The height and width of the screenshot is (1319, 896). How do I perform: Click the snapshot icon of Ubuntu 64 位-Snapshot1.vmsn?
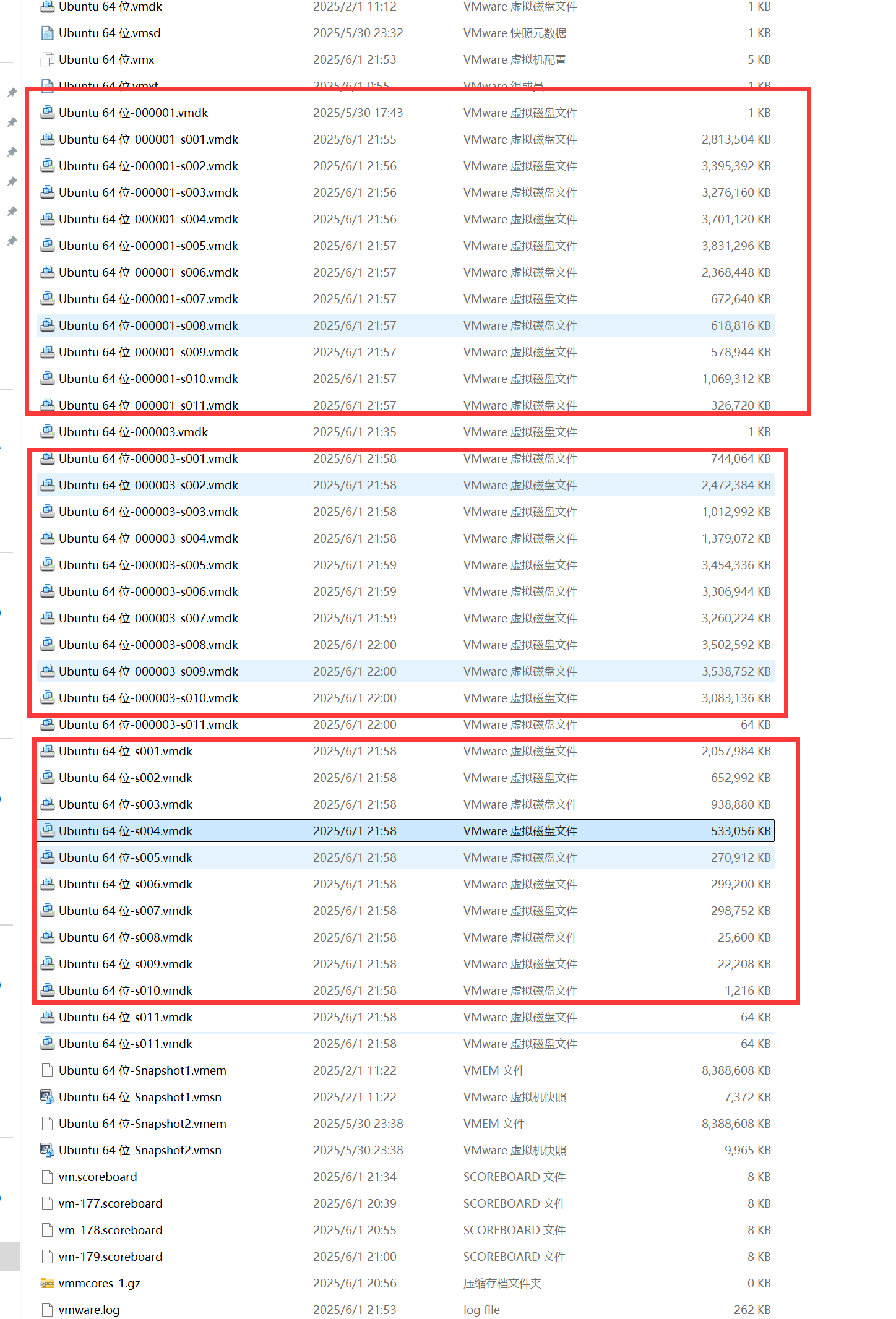(x=47, y=1097)
